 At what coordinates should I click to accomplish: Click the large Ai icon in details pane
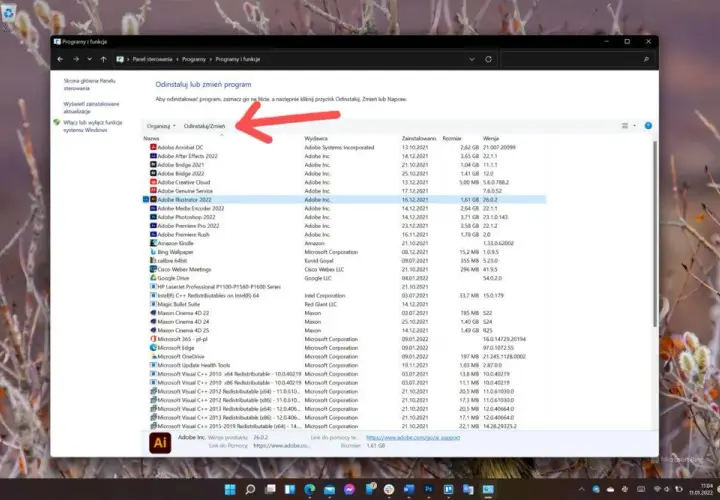pyautogui.click(x=160, y=443)
